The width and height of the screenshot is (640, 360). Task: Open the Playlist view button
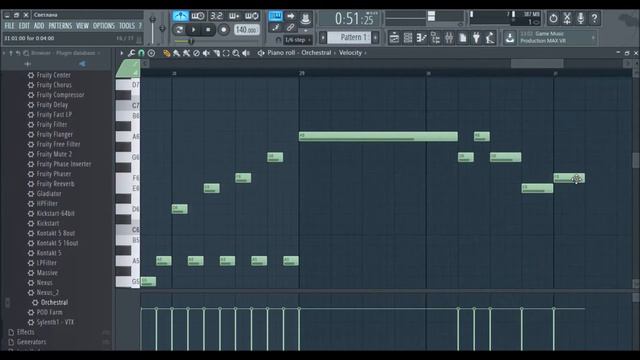tap(394, 38)
